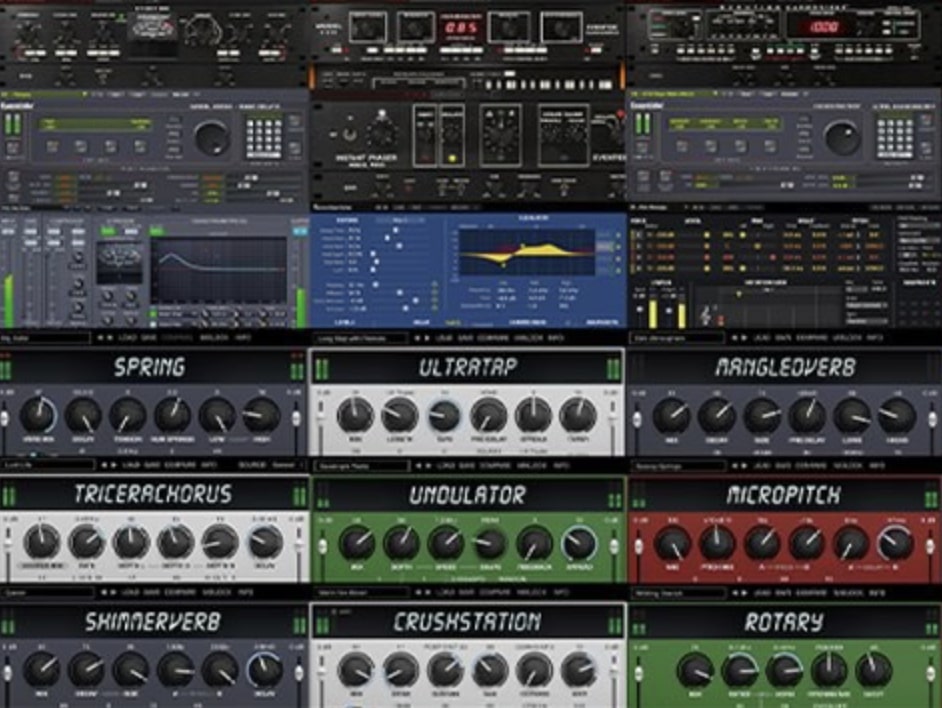Click COMPARE in the bar above MangledVerb
Image resolution: width=942 pixels, height=708 pixels.
pos(812,338)
